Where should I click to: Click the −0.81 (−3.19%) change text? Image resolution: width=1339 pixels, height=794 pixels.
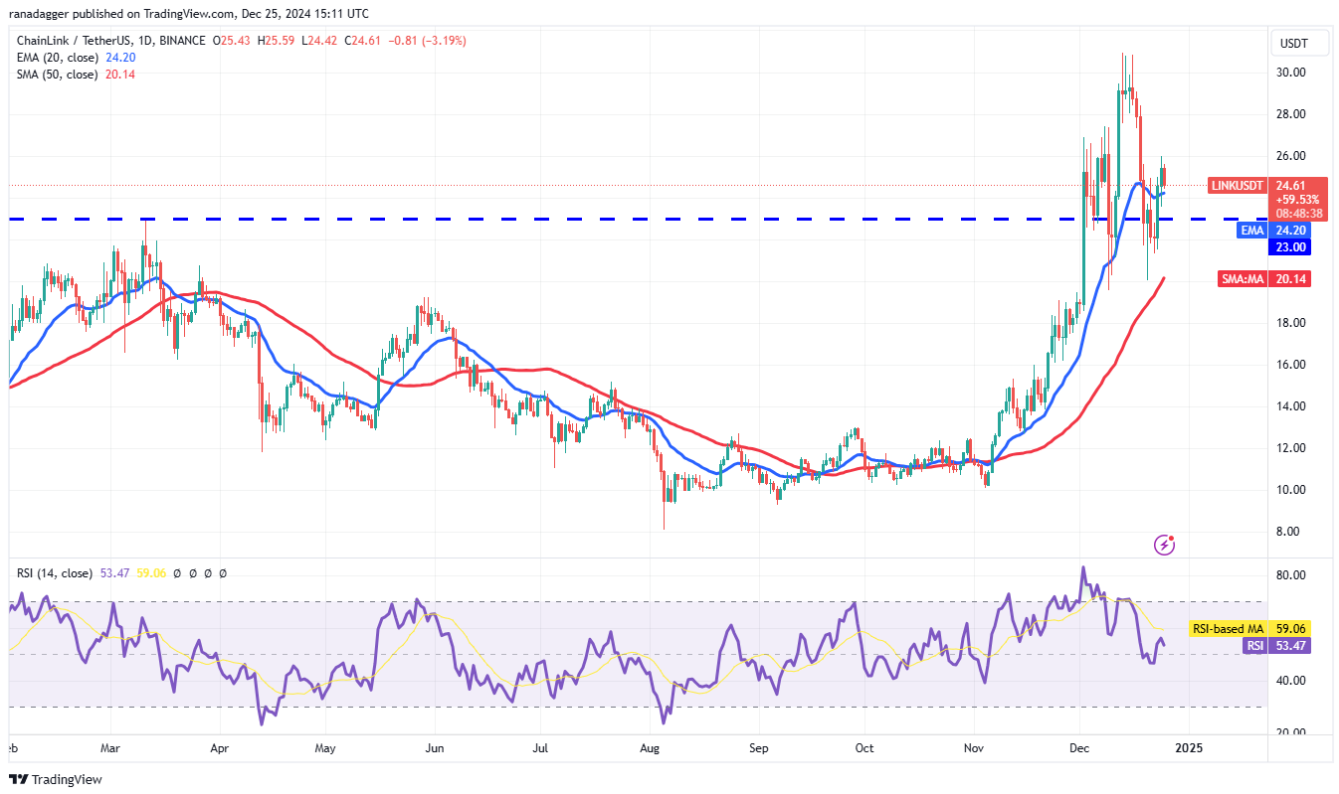427,41
